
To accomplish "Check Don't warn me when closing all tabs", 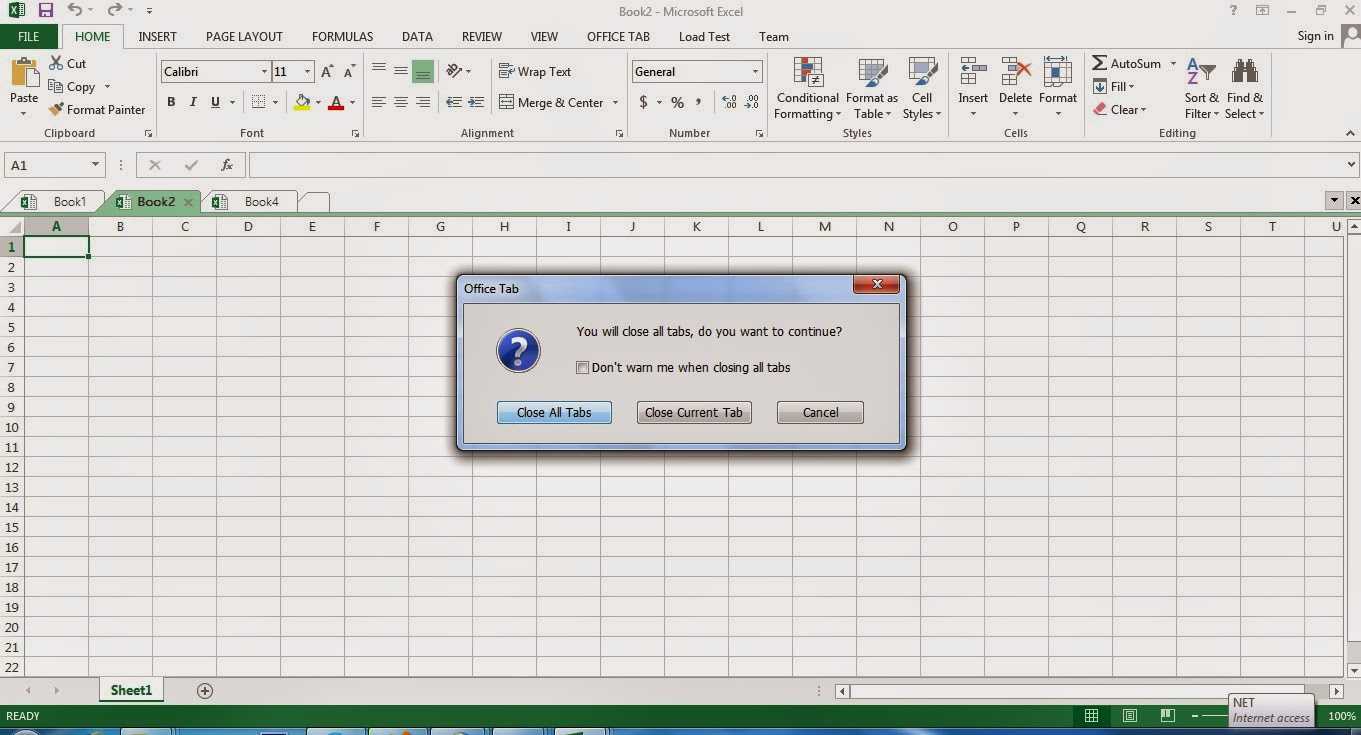I will click(582, 368).
